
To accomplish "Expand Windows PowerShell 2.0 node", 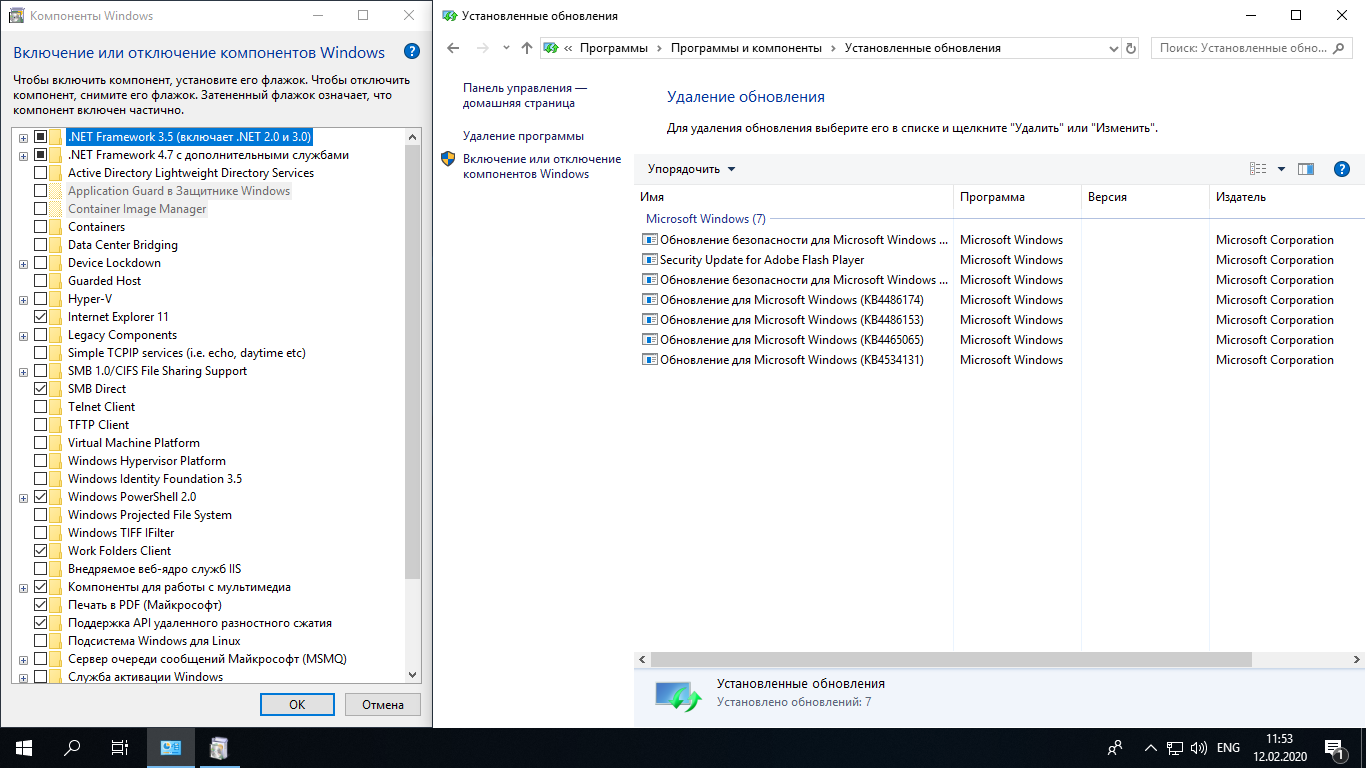I will click(23, 497).
